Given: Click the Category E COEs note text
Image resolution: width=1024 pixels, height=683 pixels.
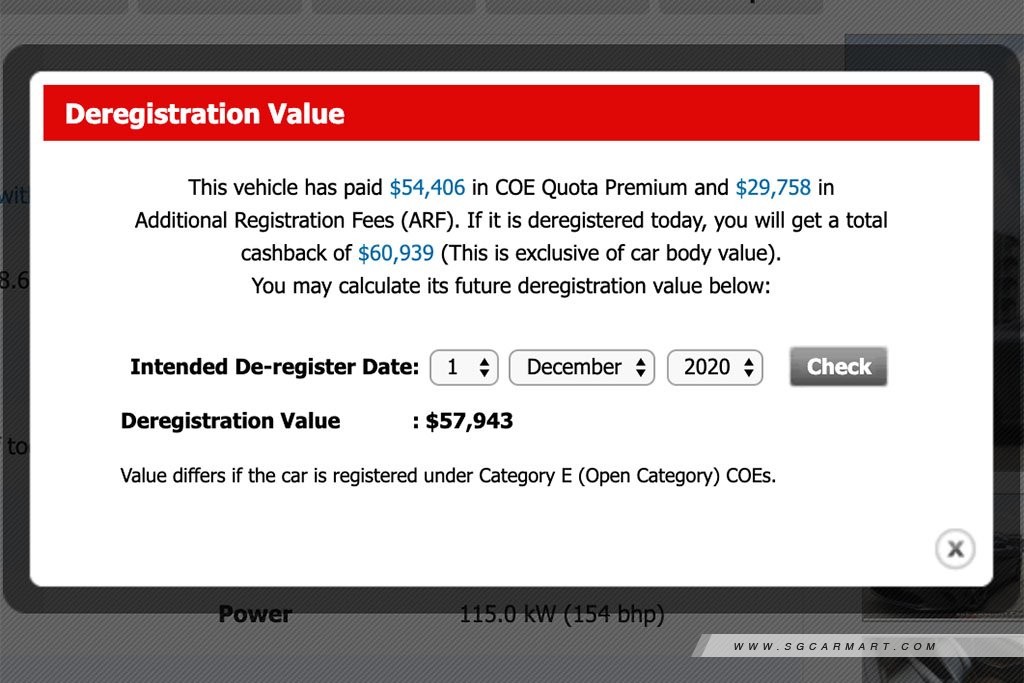Looking at the screenshot, I should (448, 475).
